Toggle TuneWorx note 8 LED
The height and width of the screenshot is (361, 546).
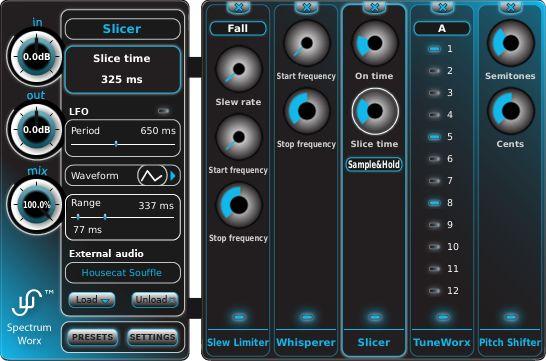pos(434,203)
